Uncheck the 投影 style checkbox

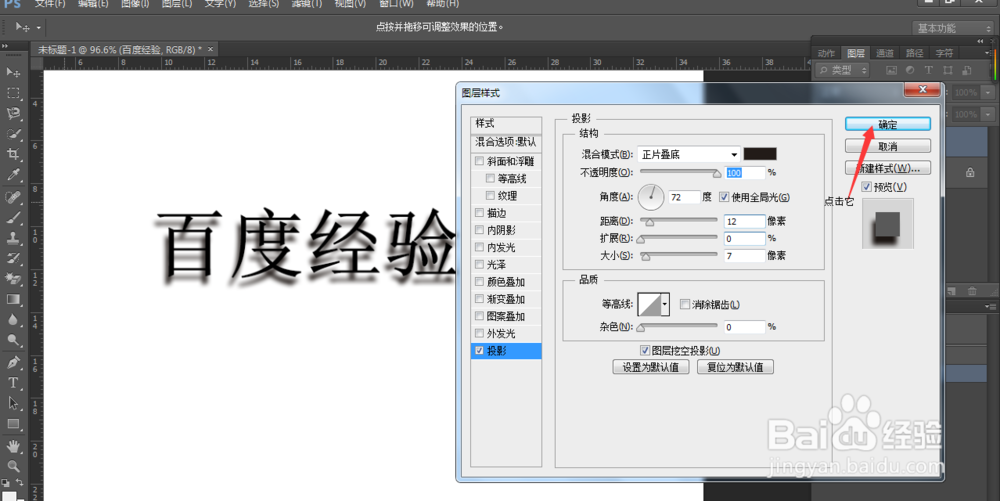(480, 350)
